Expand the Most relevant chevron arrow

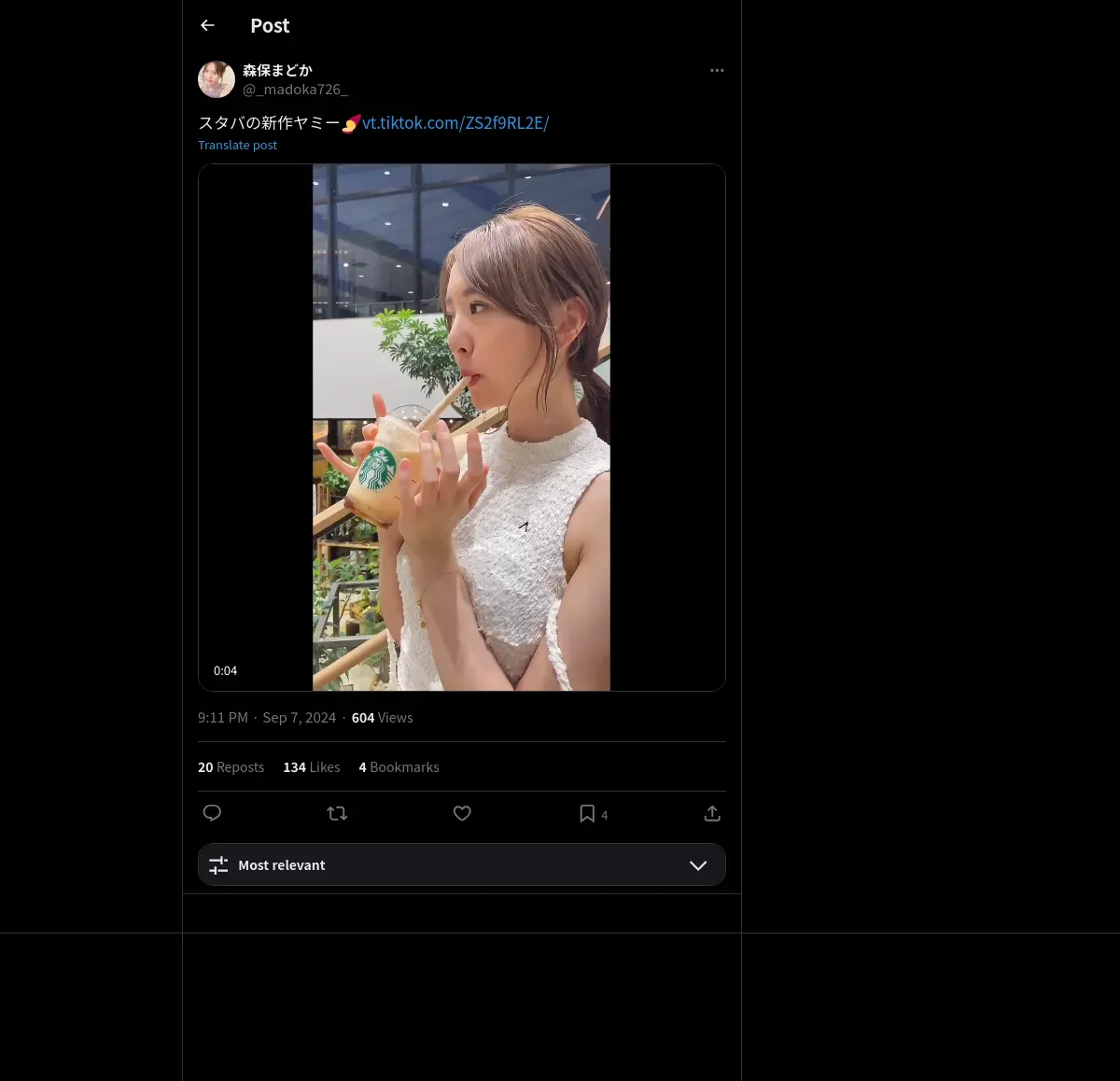pyautogui.click(x=698, y=865)
